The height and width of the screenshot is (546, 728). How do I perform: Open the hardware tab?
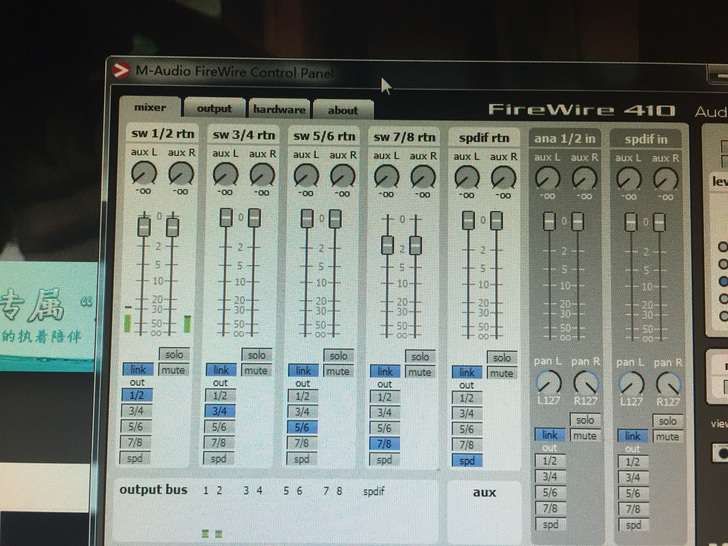(279, 110)
